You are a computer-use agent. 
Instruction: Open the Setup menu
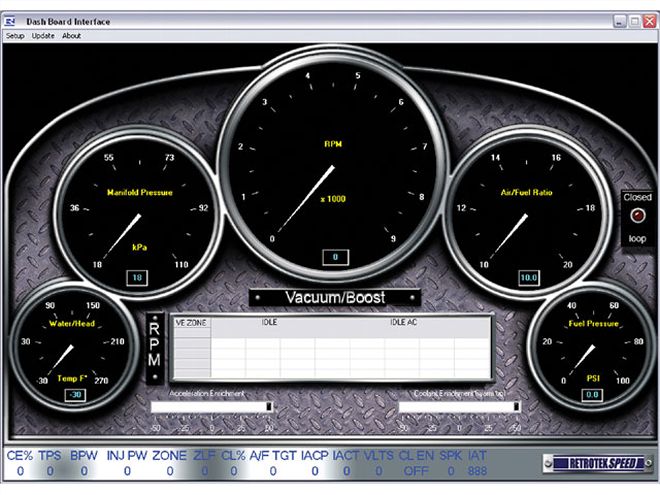coord(15,36)
